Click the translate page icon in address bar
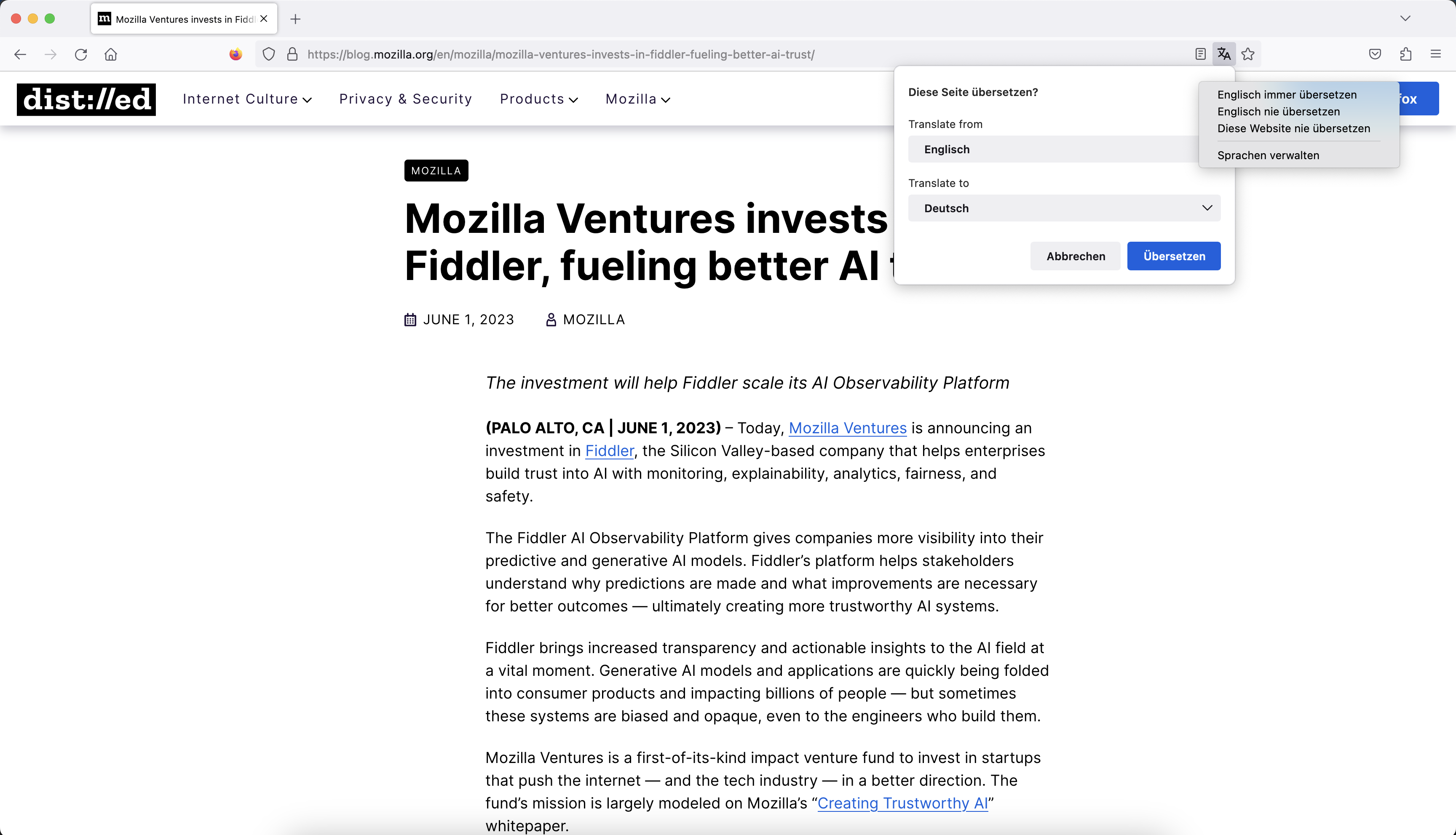Image resolution: width=1456 pixels, height=835 pixels. 1224,54
